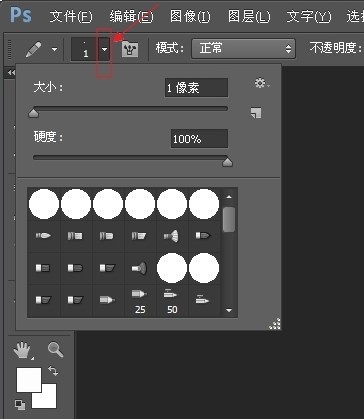Select the Hand tool
This screenshot has width=364, height=419.
[22, 350]
